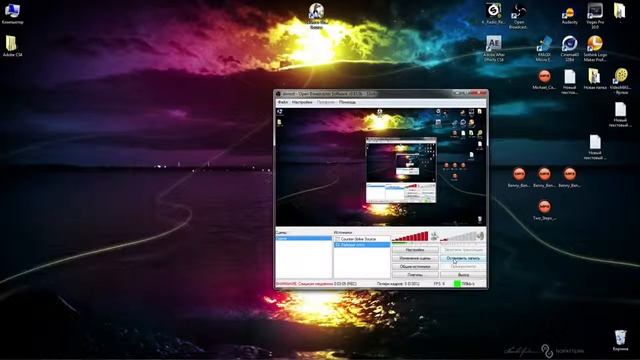Viewport: 640px width, 360px height.
Task: Select the Counter Strike Source row
Action: [362, 239]
